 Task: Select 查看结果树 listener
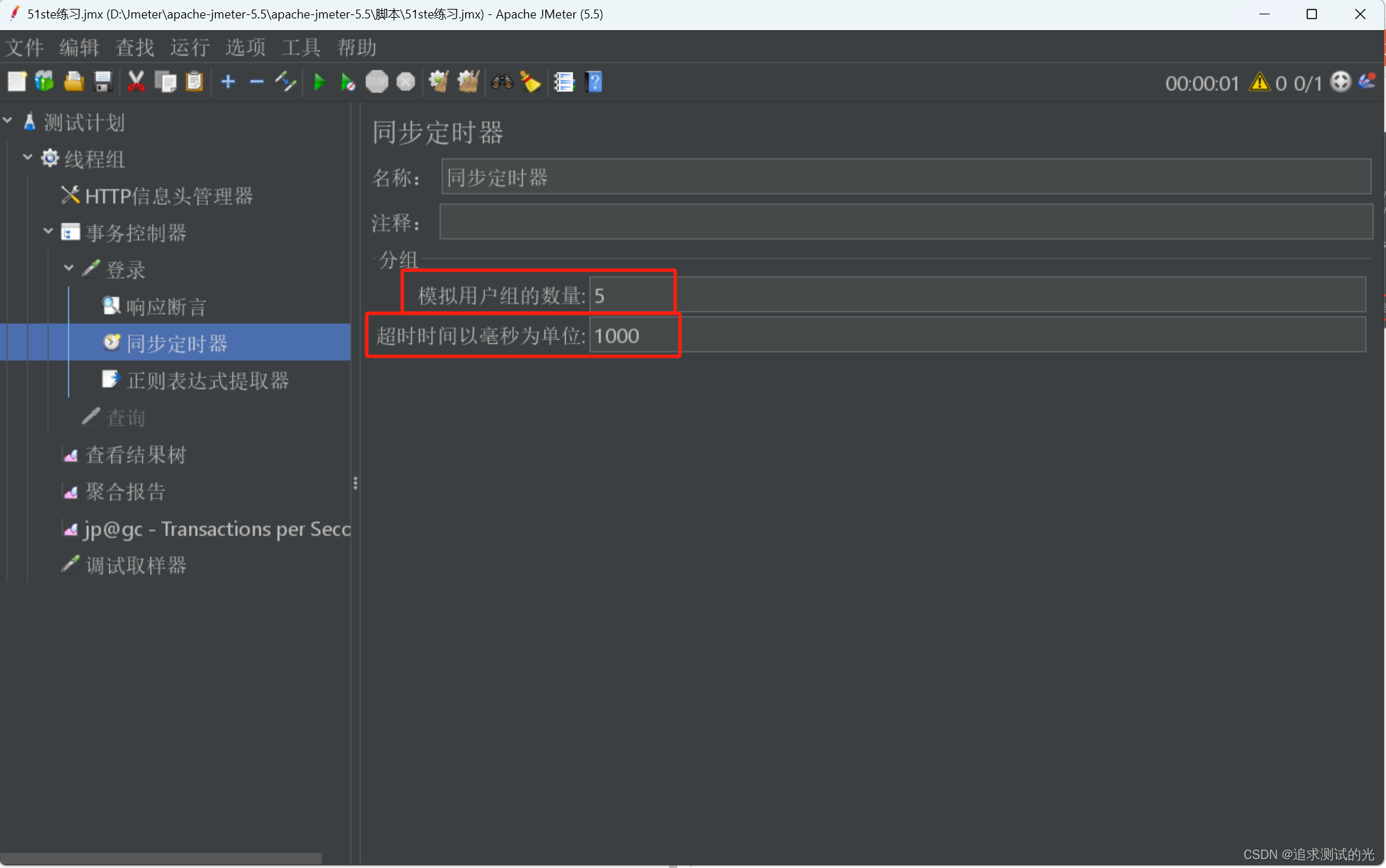pyautogui.click(x=136, y=455)
